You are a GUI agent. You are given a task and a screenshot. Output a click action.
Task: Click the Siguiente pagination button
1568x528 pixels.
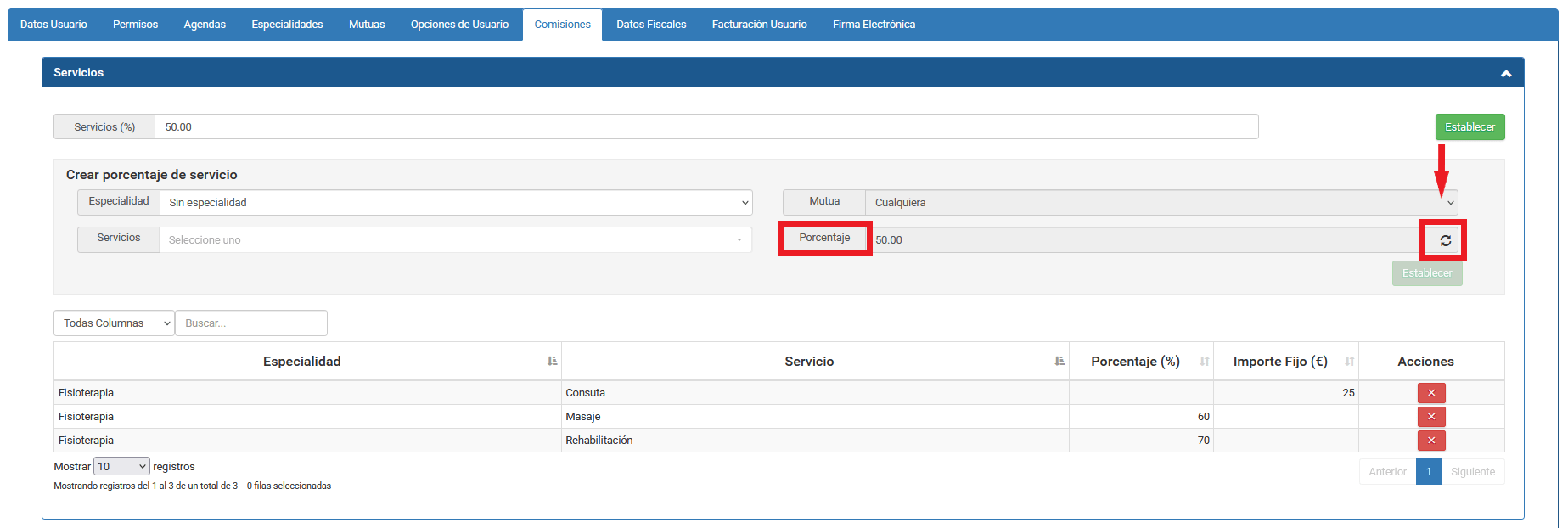pyautogui.click(x=1473, y=472)
